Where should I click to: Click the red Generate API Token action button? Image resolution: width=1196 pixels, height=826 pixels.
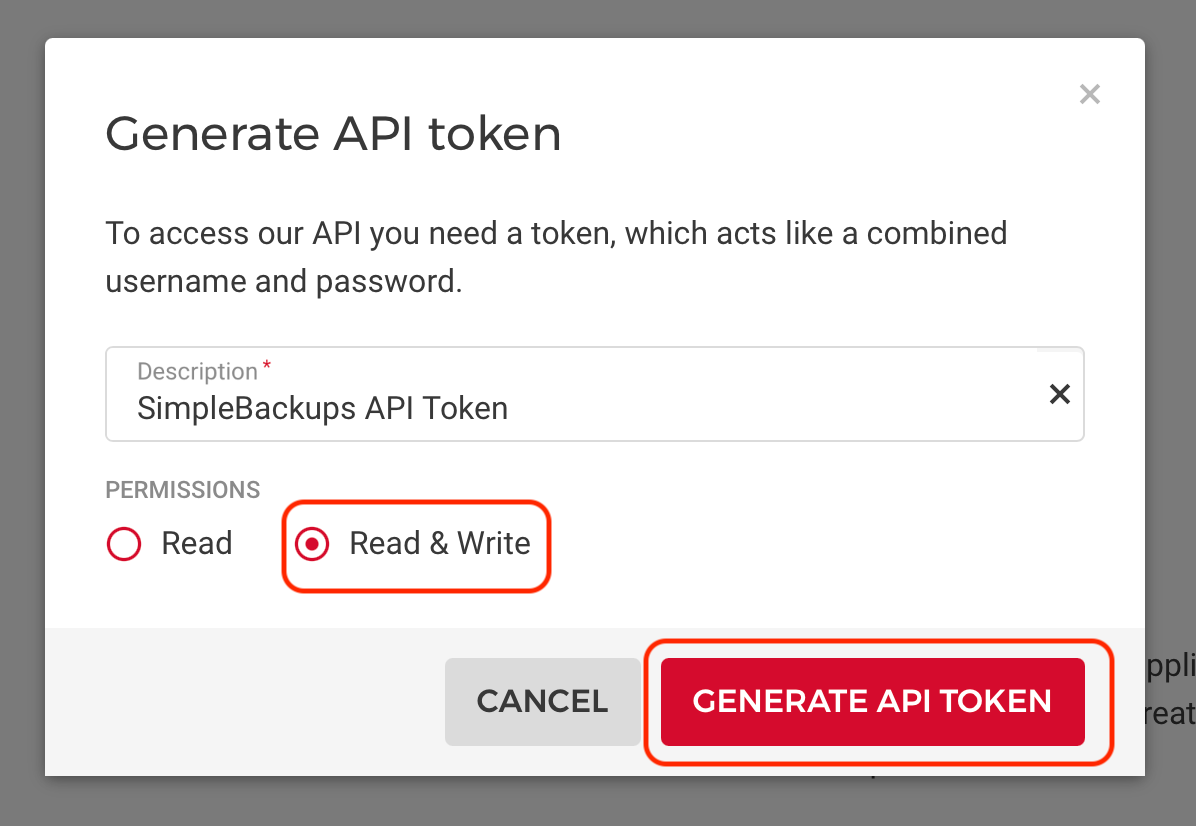(x=873, y=701)
